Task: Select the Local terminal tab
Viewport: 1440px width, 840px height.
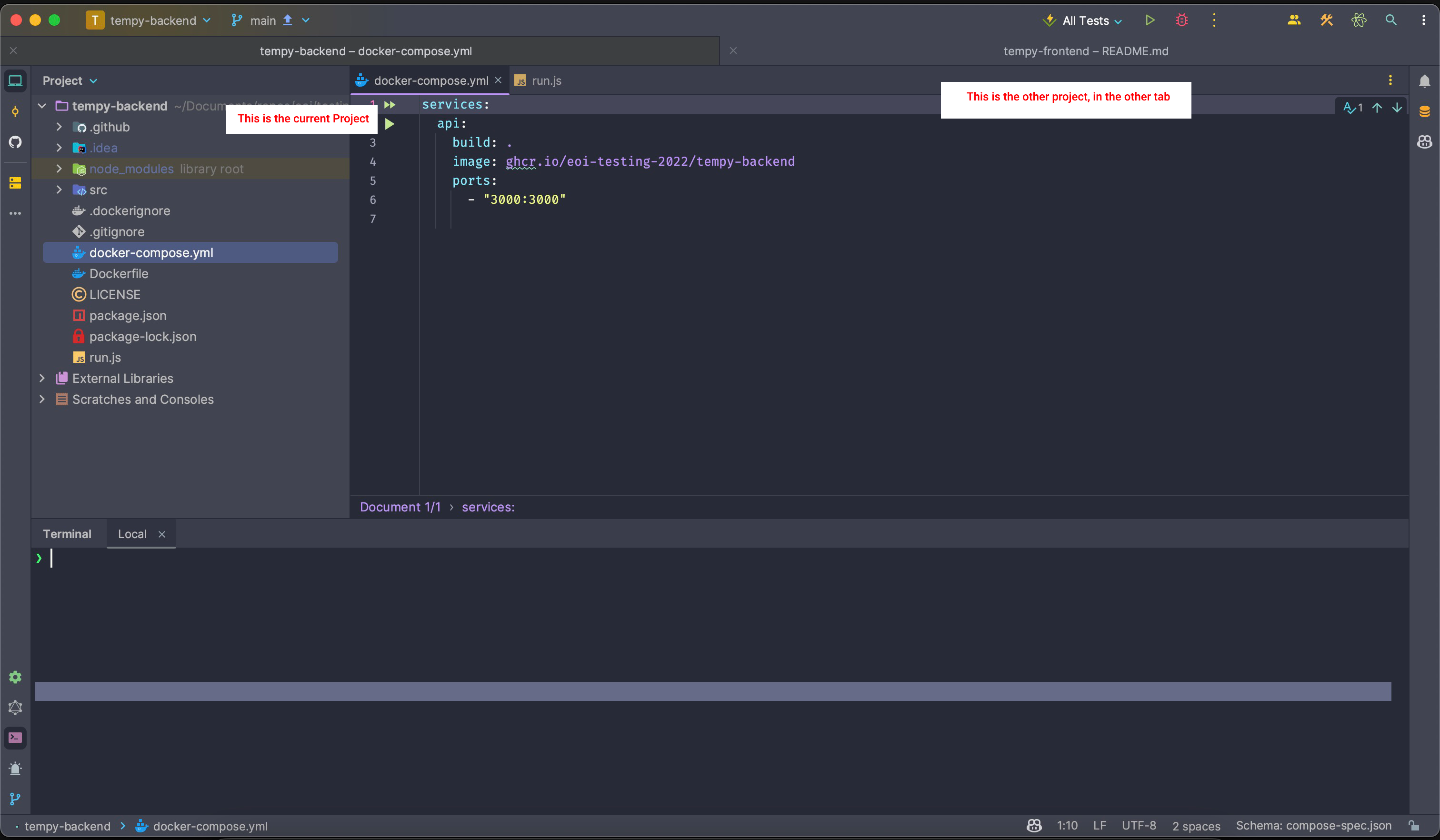Action: click(131, 534)
